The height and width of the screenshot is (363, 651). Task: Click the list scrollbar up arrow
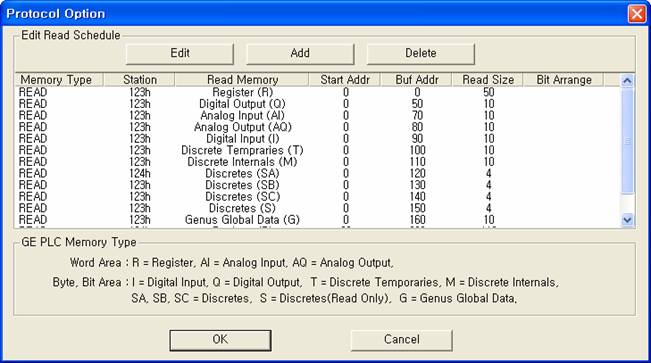627,80
